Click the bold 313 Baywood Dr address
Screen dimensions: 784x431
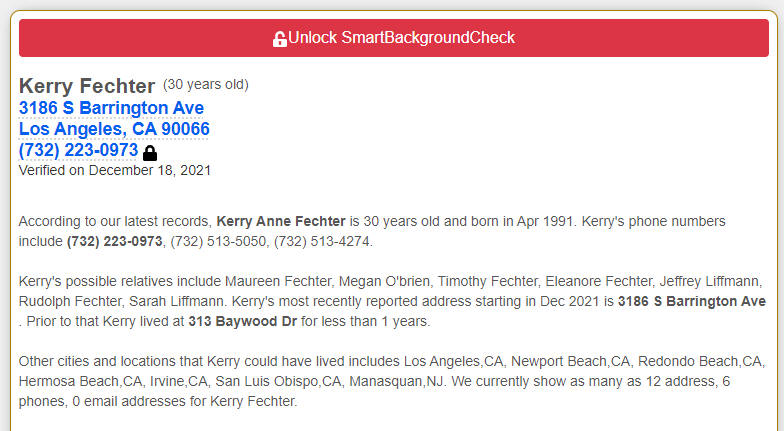tap(242, 322)
